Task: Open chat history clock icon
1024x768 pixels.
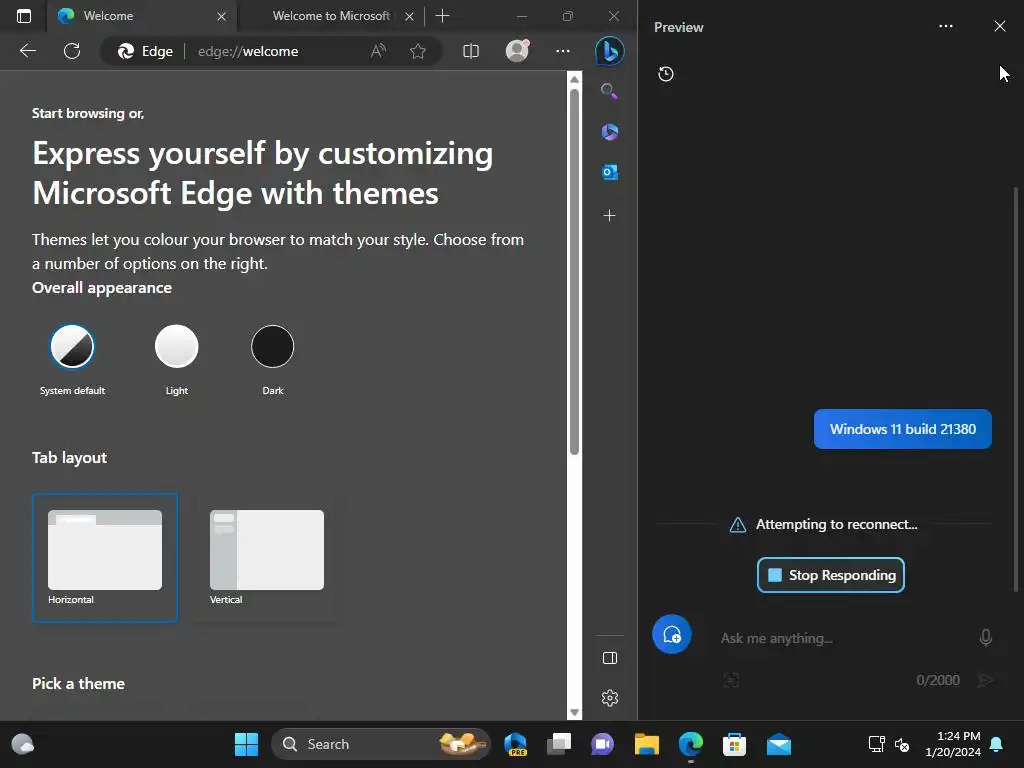Action: [x=666, y=74]
